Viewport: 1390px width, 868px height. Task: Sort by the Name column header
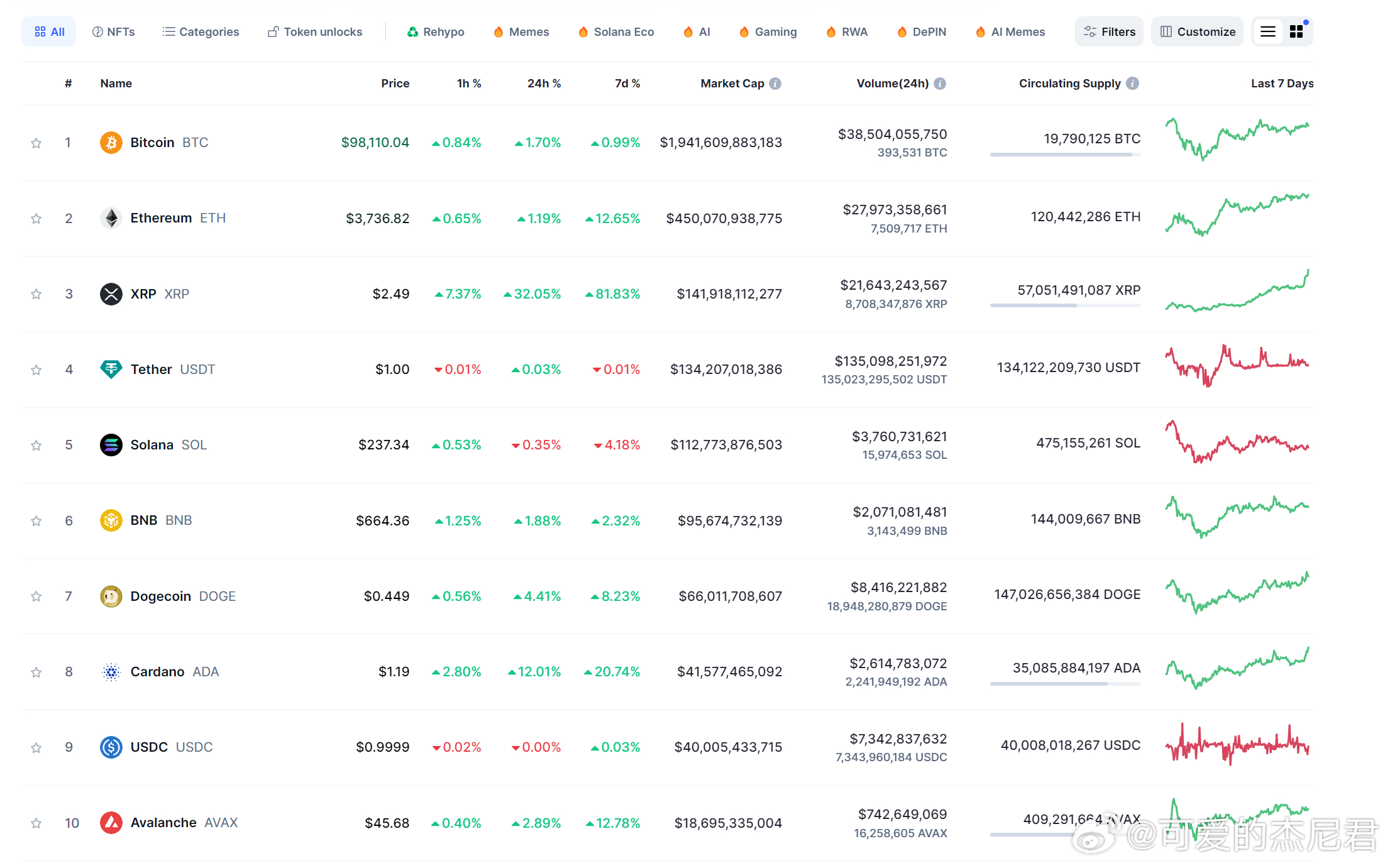[116, 84]
